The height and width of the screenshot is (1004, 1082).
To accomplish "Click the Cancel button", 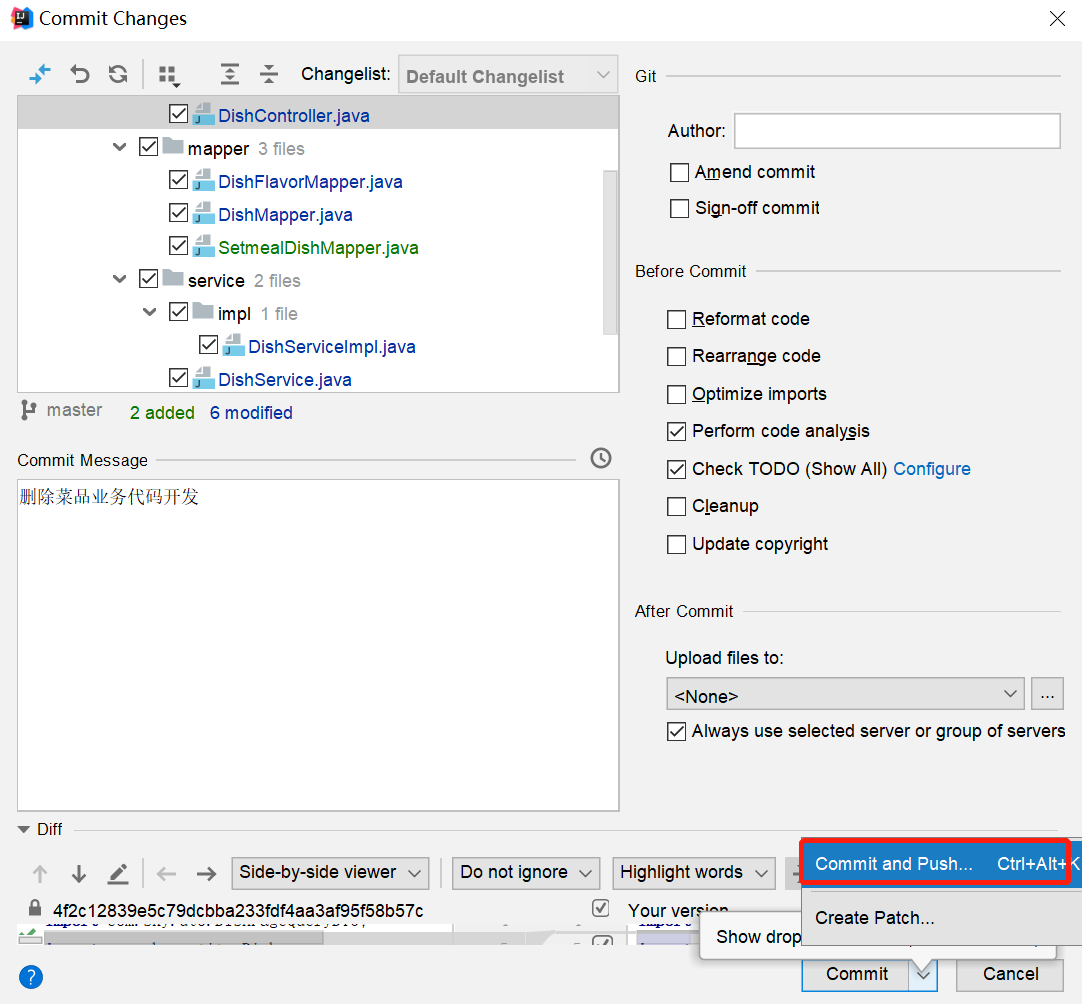I will 1010,974.
